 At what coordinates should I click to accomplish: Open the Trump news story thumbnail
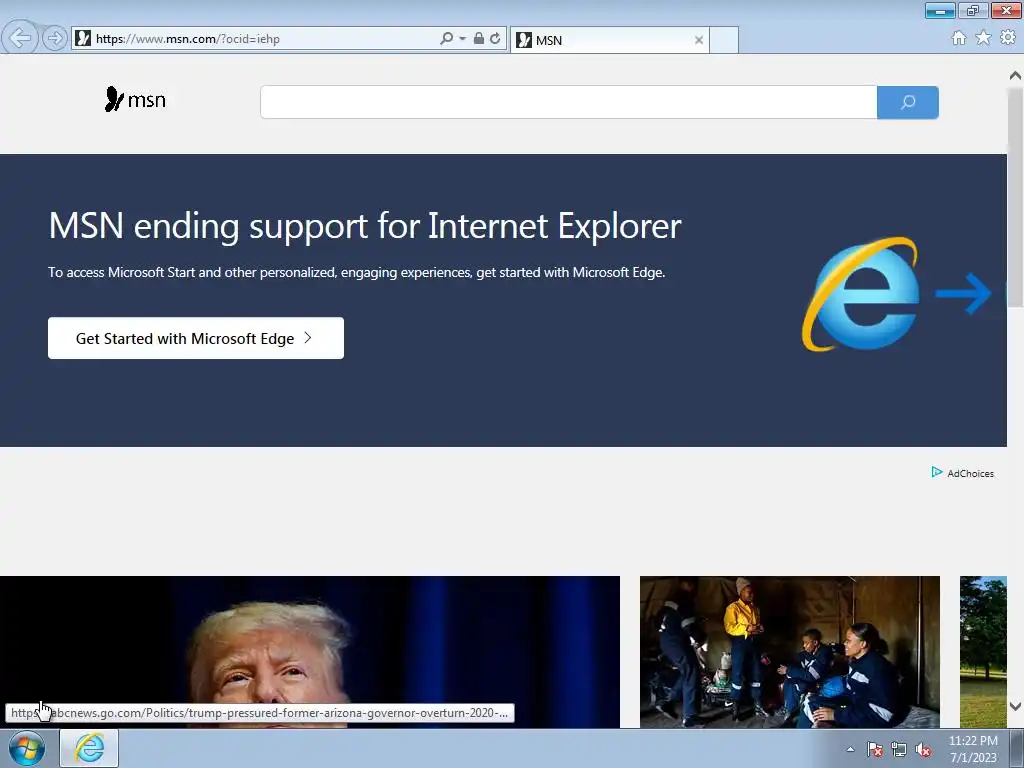coord(310,652)
